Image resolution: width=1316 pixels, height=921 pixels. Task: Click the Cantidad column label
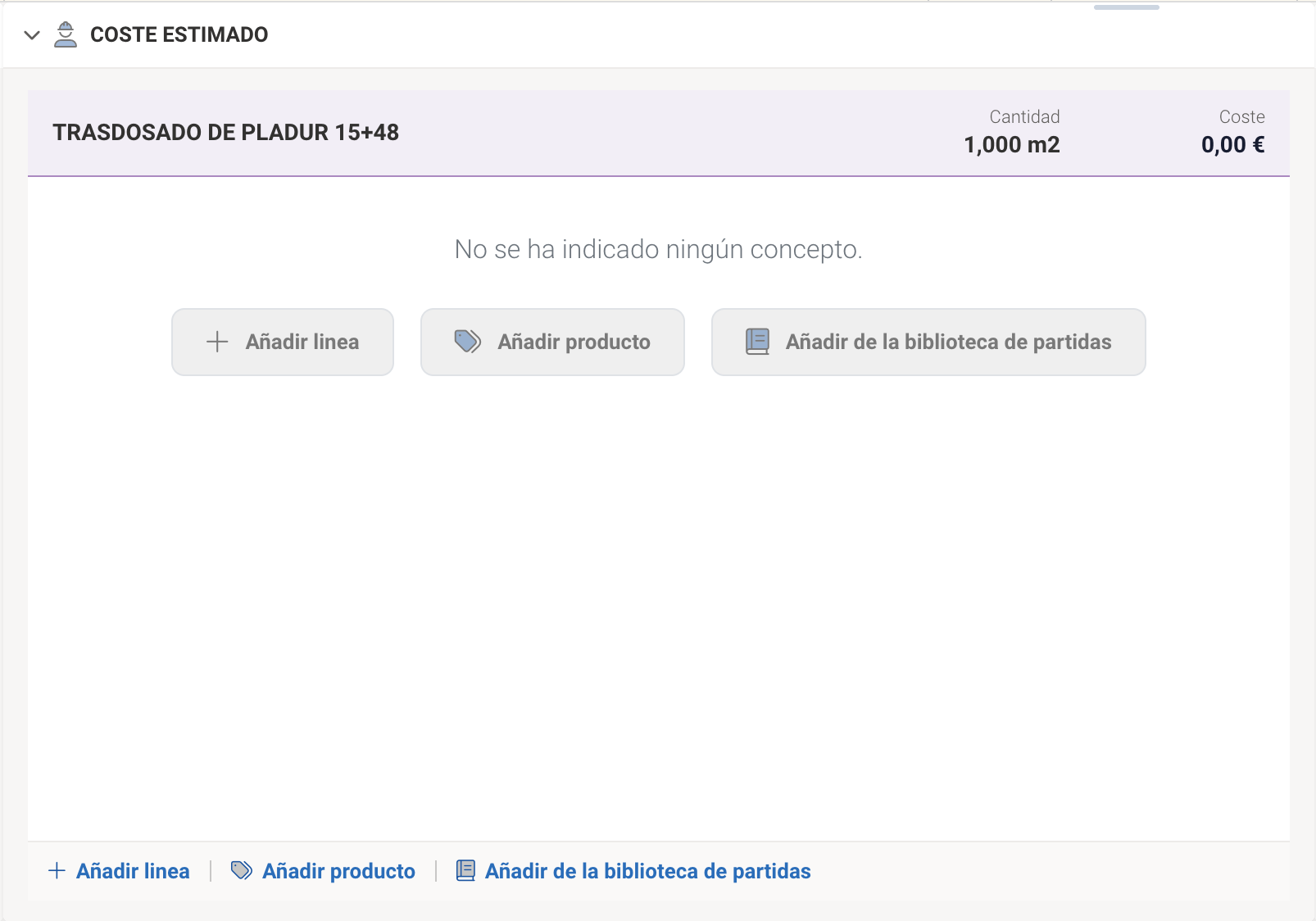pos(1024,117)
